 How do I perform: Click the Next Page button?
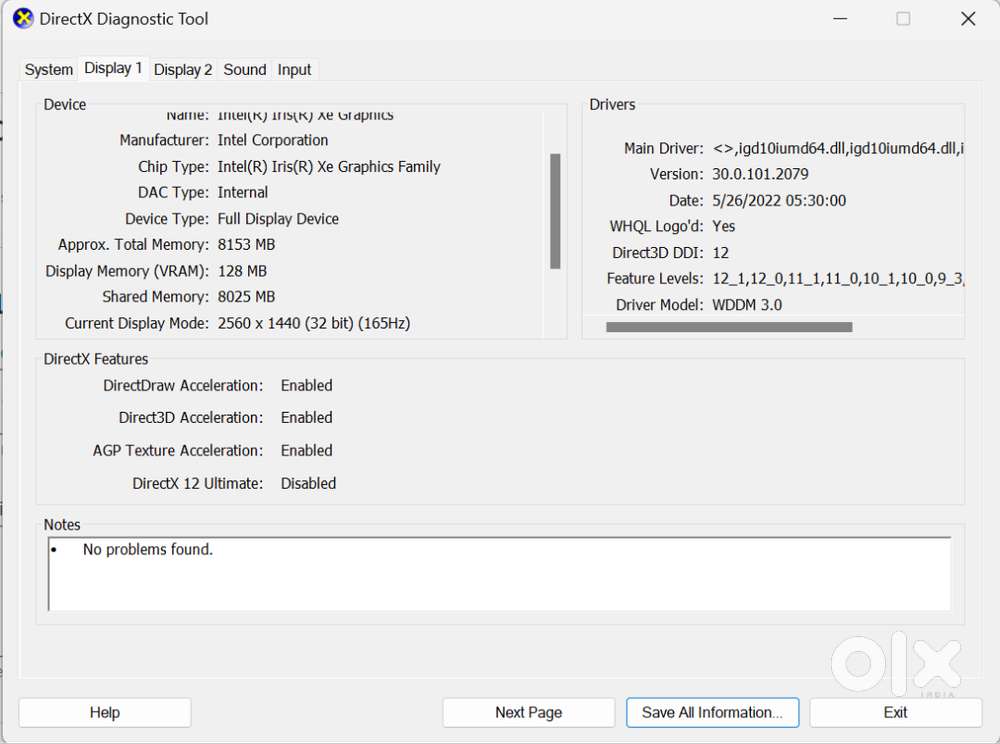point(528,712)
